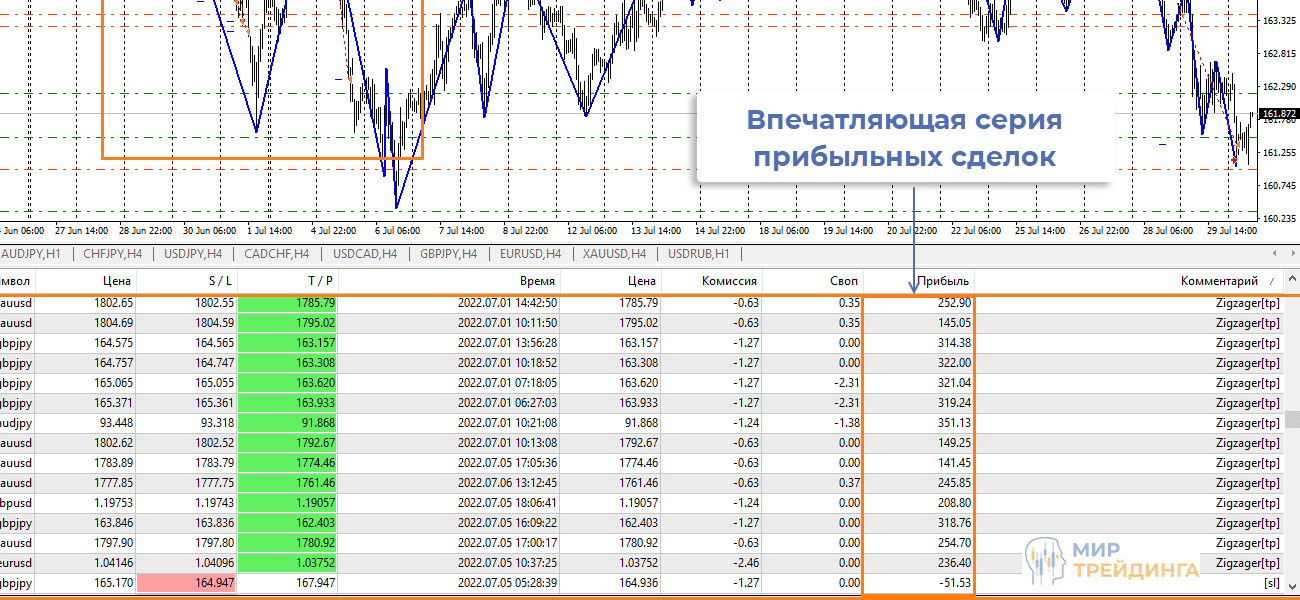The height and width of the screenshot is (600, 1300).
Task: Select the EURUSD,H4 chart tab
Action: coord(530,254)
